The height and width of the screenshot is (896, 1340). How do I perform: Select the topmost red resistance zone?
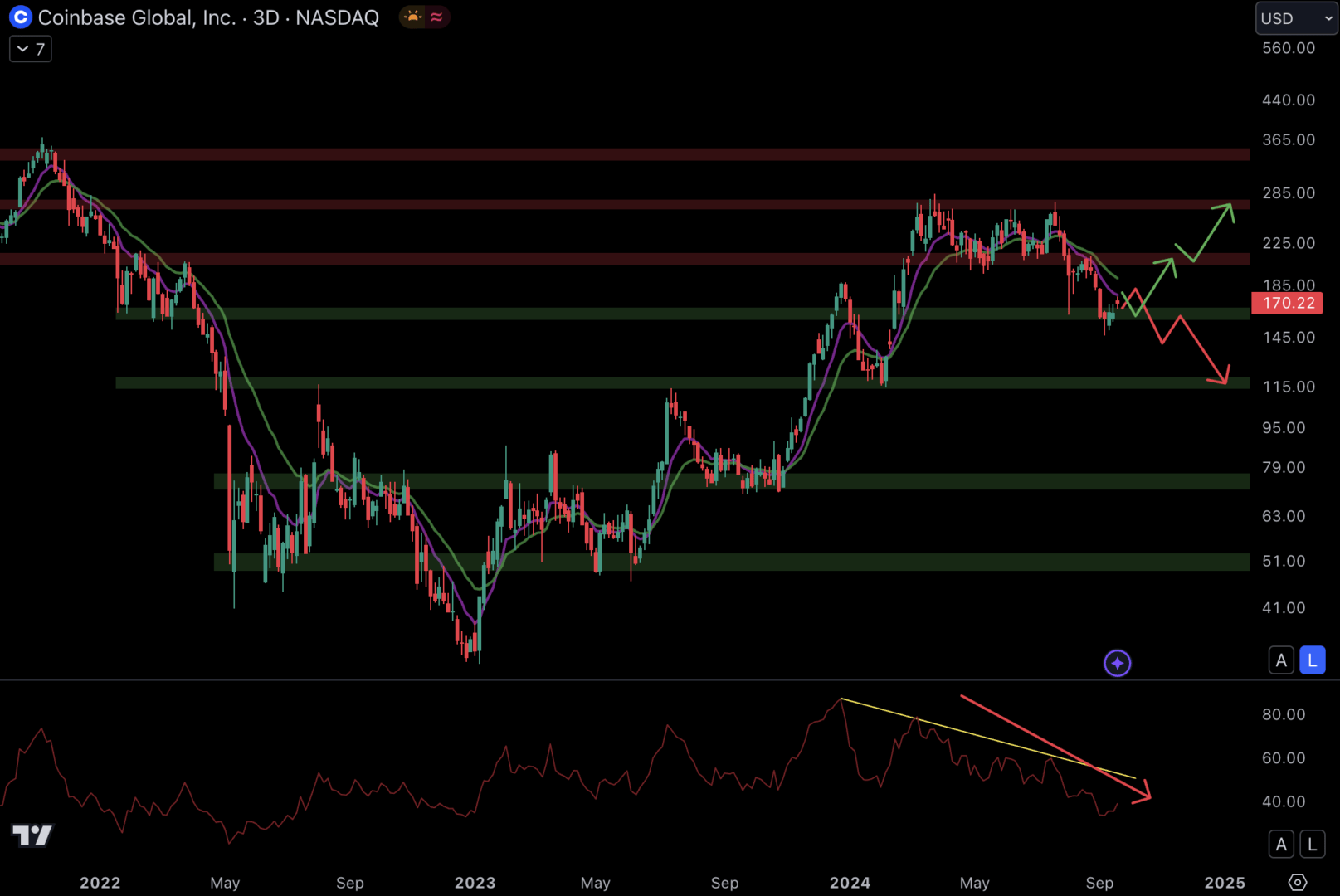(x=622, y=154)
